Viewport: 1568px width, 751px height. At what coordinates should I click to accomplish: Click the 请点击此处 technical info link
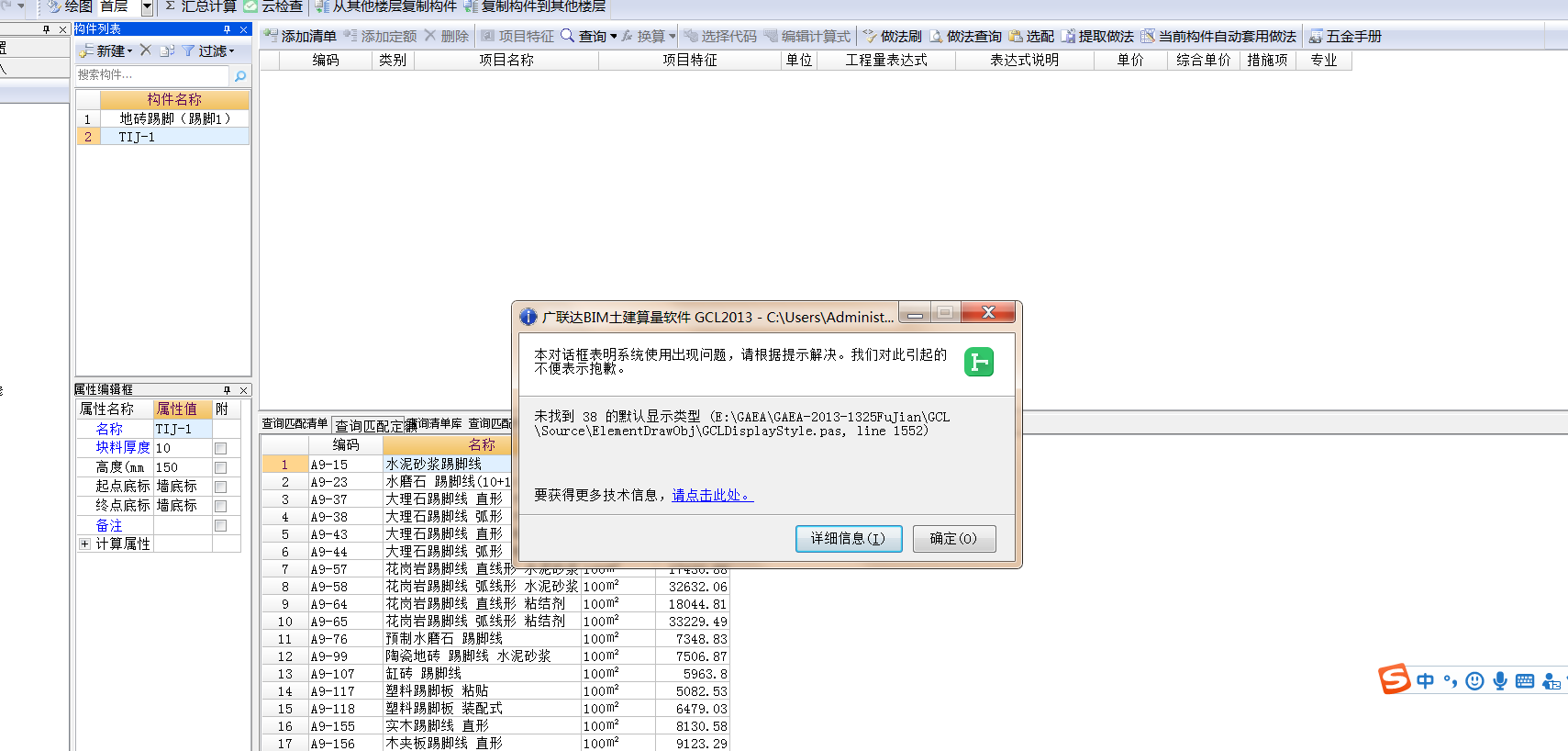tap(712, 495)
